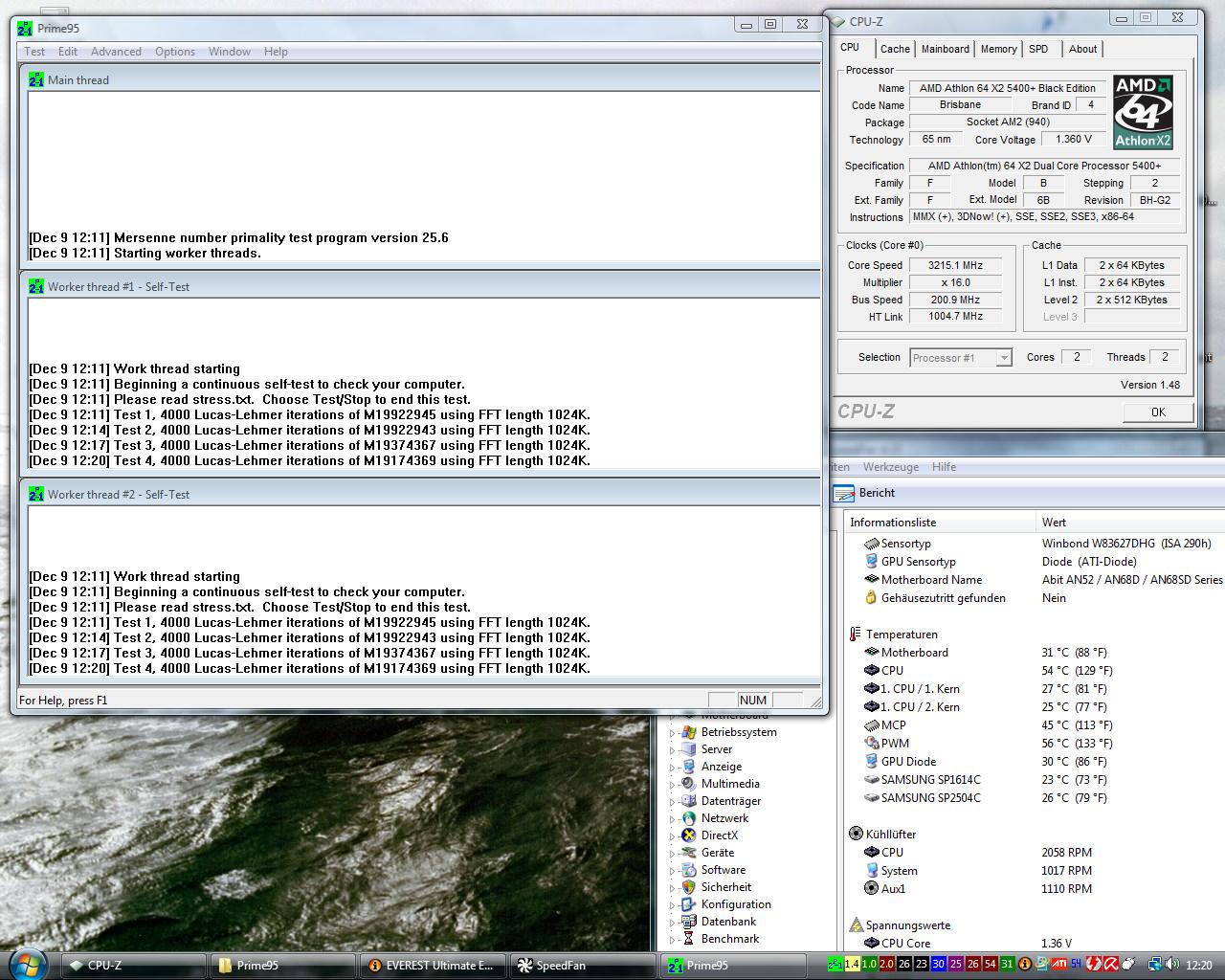1225x980 pixels.
Task: Click the Bericht report icon in EVEREST
Action: pyautogui.click(x=844, y=493)
